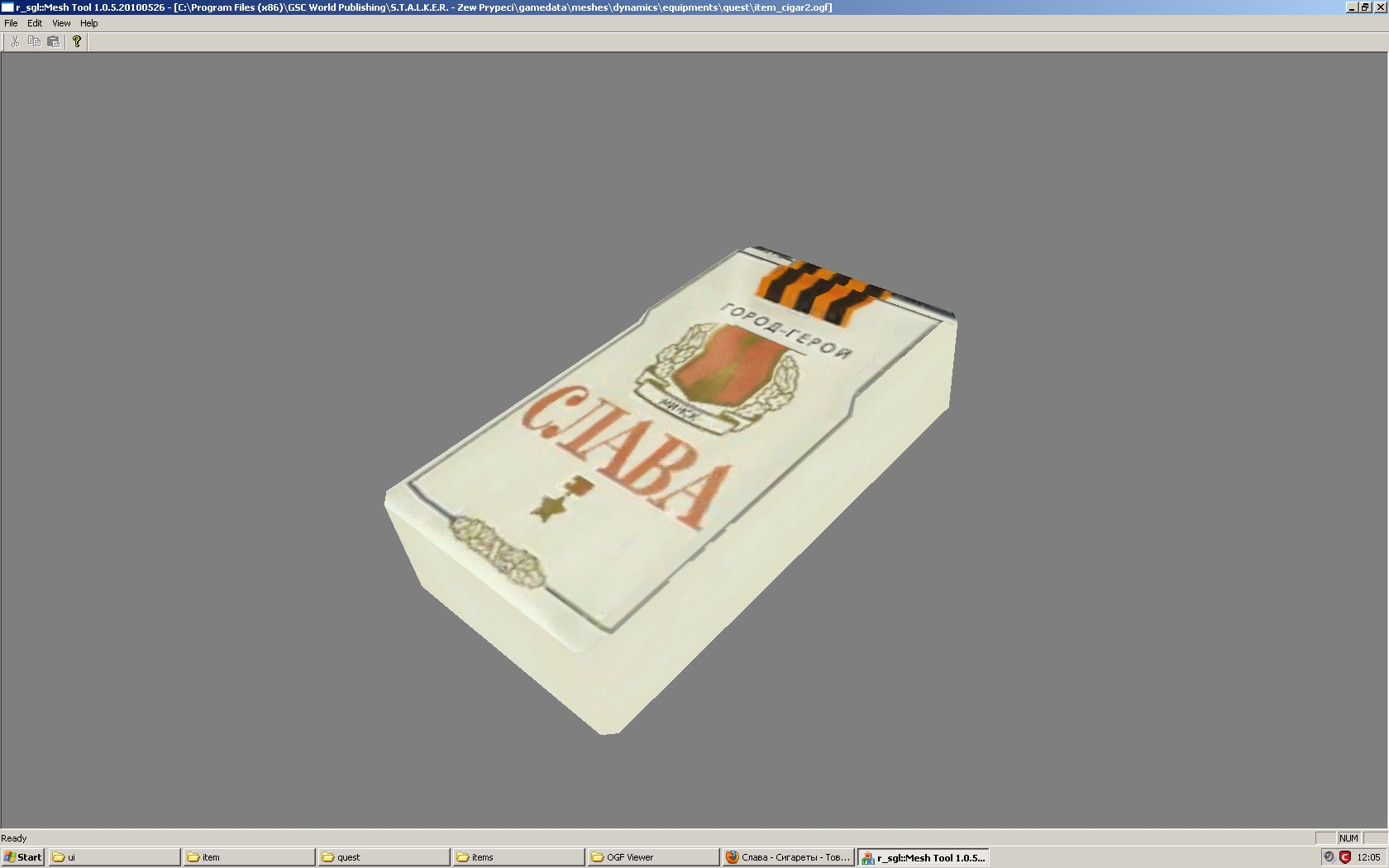The image size is (1389, 868).
Task: Click the Paste toolbar icon
Action: coord(54,41)
